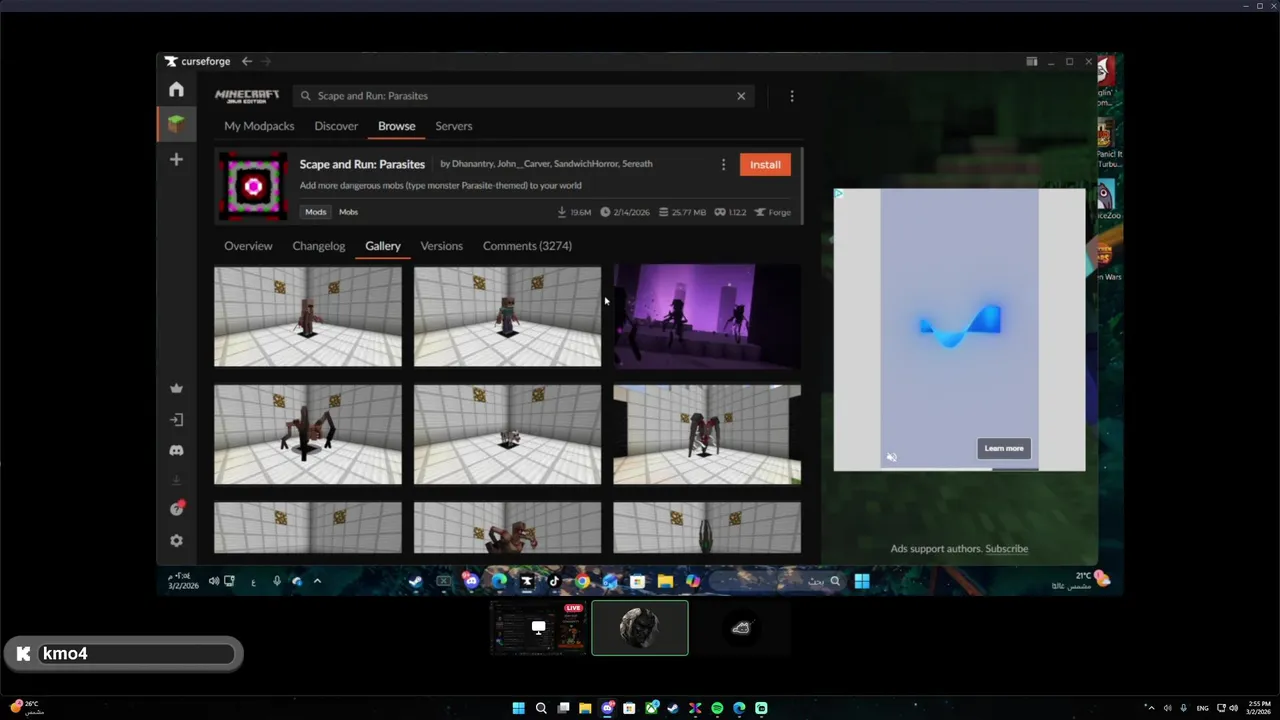Click the orange Install button
The height and width of the screenshot is (720, 1280).
(x=765, y=164)
